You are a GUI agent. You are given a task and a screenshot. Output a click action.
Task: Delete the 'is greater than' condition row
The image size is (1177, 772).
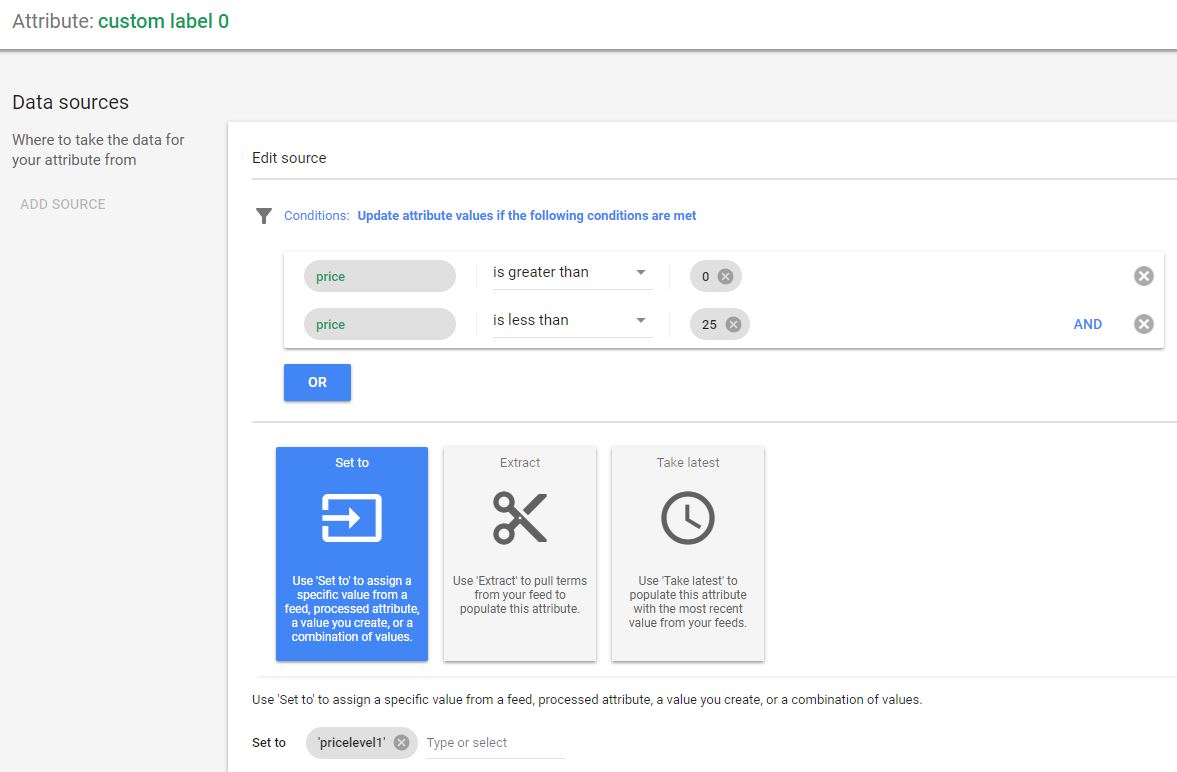1143,276
